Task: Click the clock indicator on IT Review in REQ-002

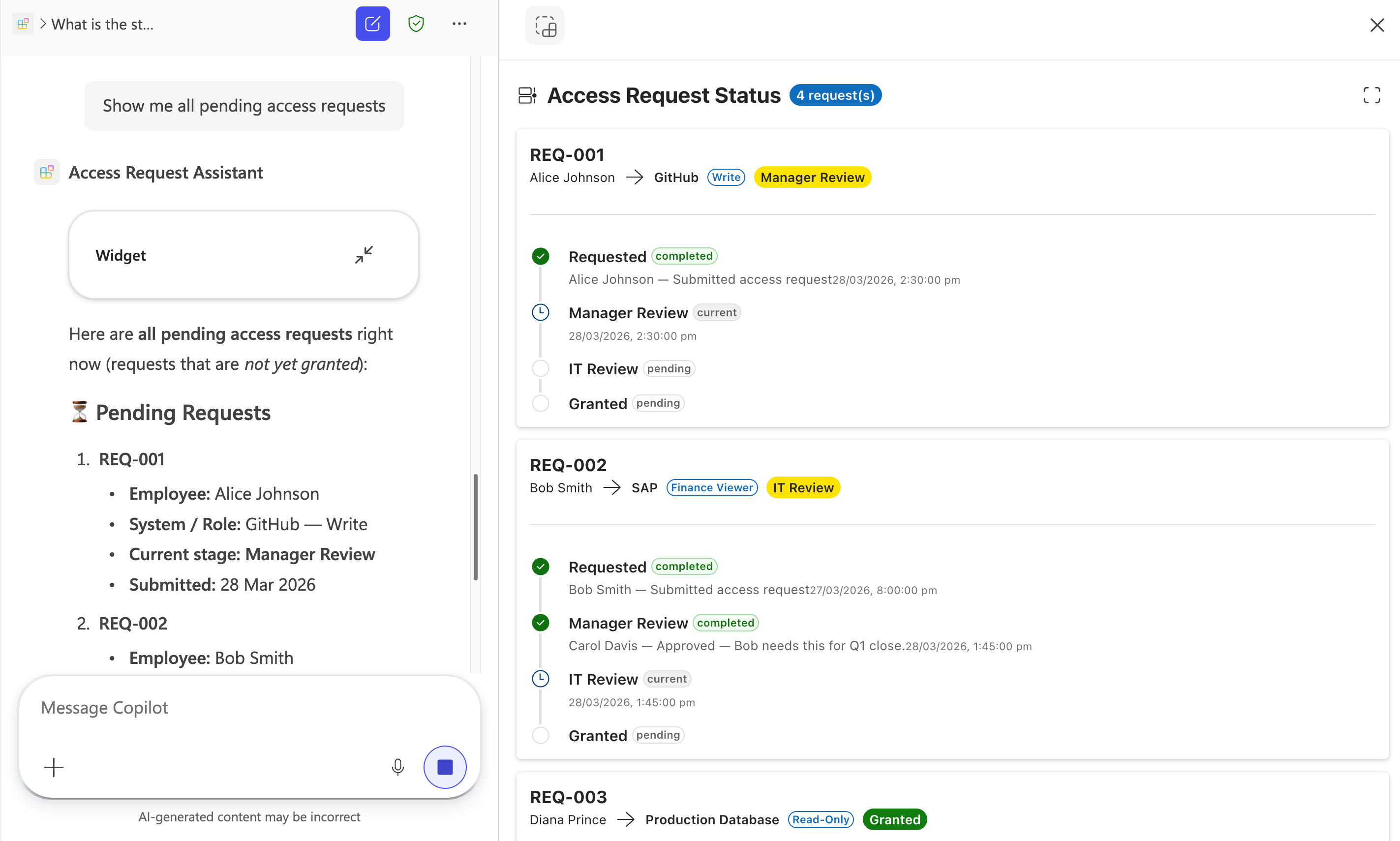Action: (541, 678)
